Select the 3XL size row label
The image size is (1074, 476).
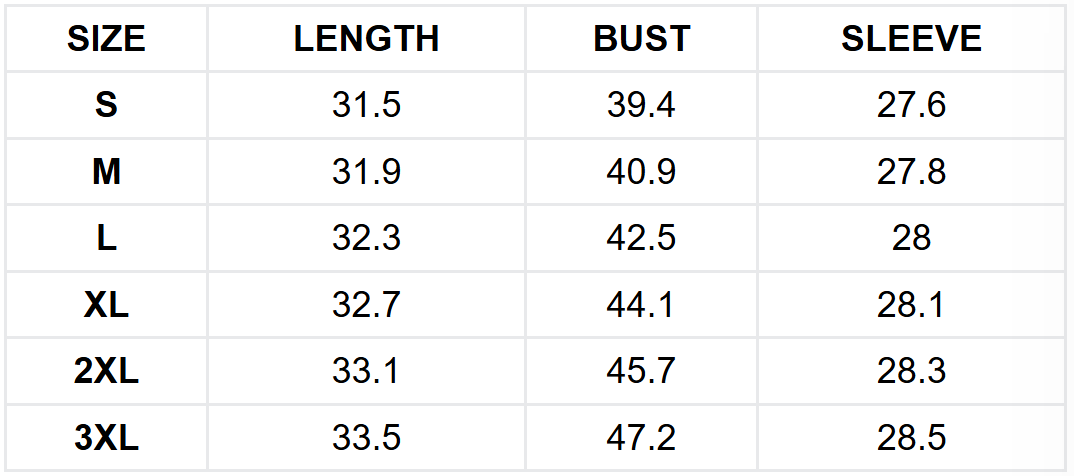click(106, 438)
